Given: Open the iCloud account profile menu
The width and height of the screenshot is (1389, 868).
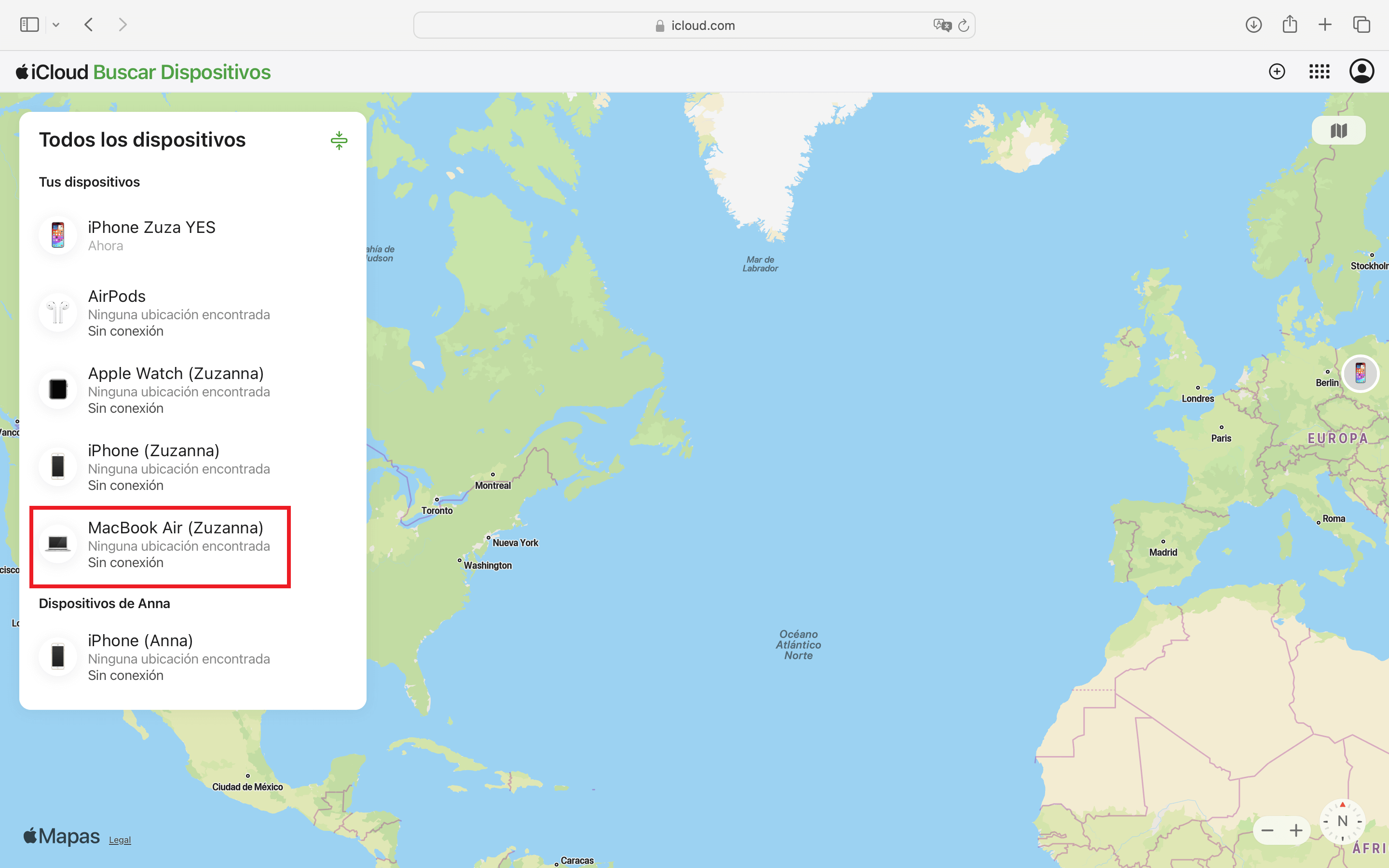Looking at the screenshot, I should point(1362,71).
